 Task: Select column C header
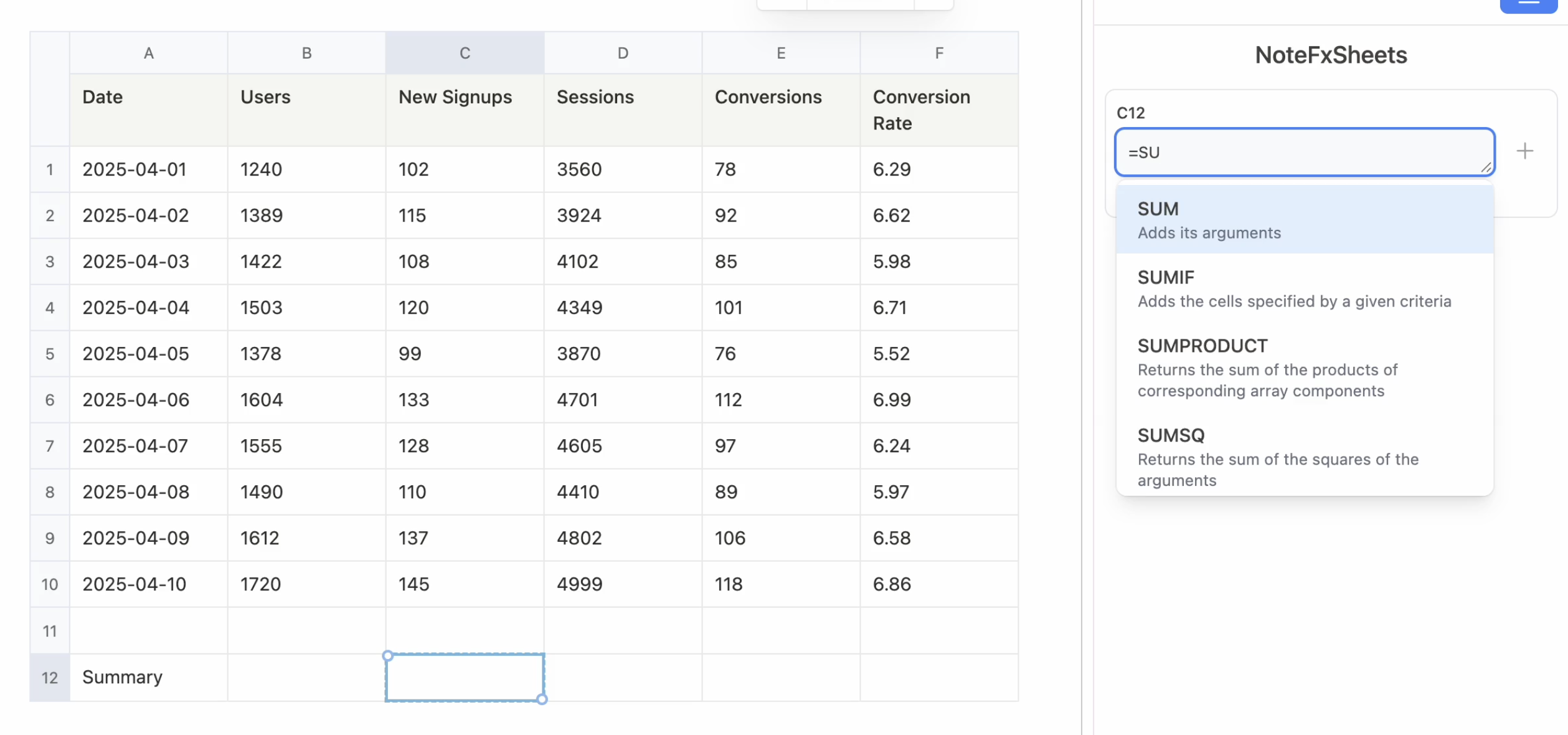point(465,53)
